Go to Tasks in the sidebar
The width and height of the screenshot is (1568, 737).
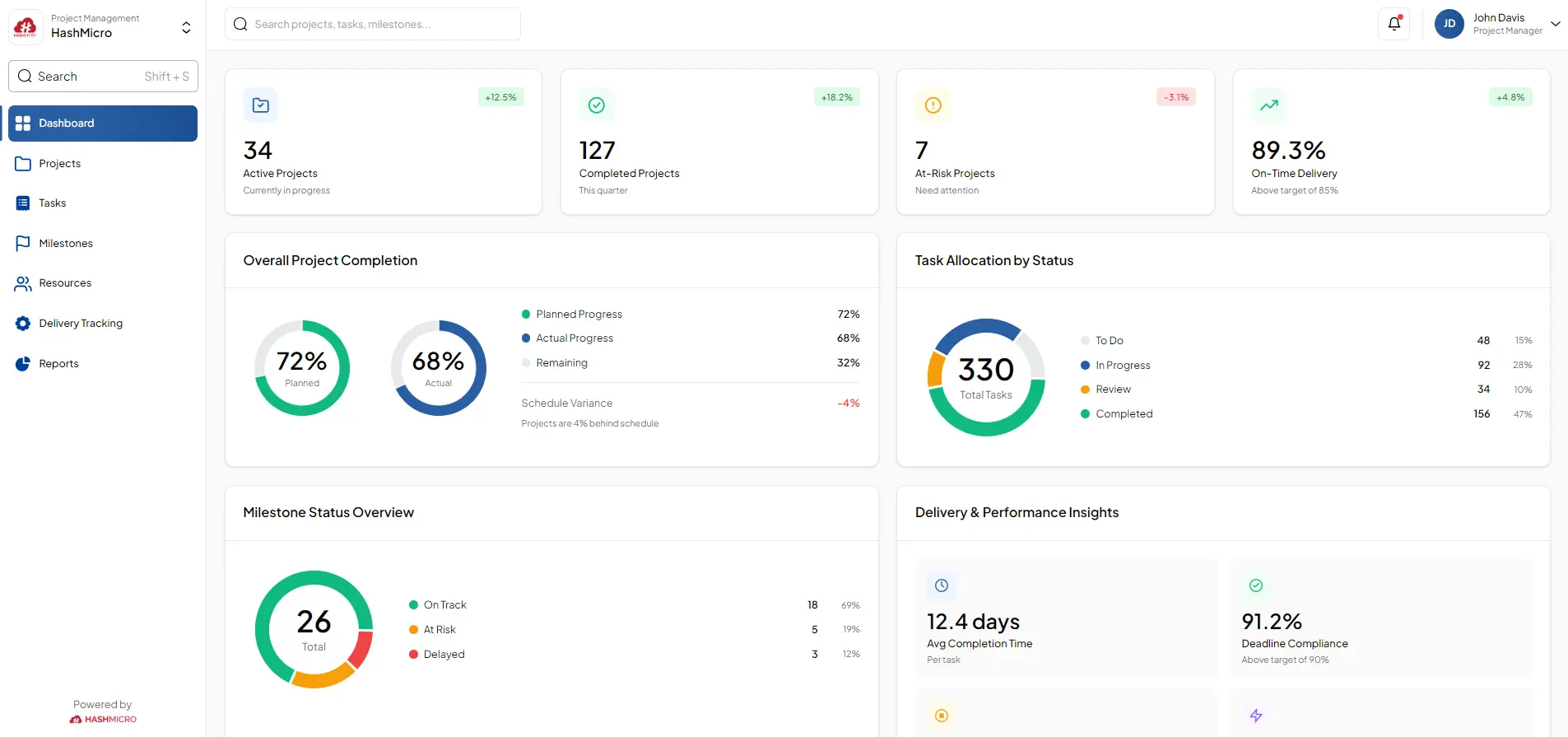[x=53, y=203]
